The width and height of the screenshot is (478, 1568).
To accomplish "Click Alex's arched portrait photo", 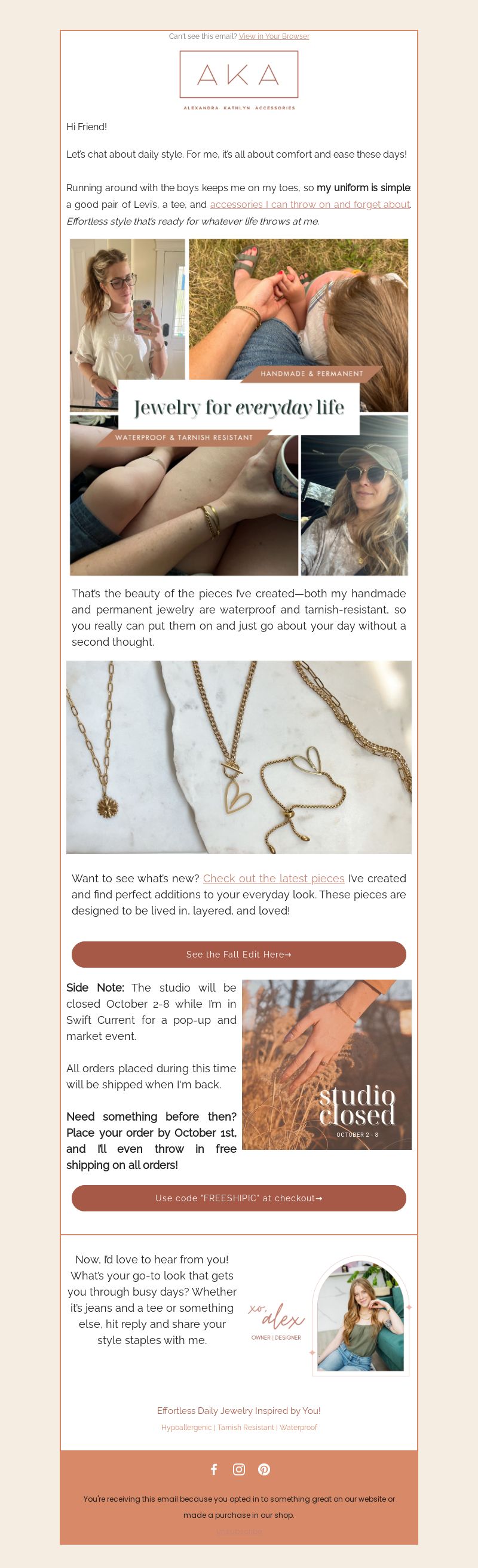I will pos(360,1316).
